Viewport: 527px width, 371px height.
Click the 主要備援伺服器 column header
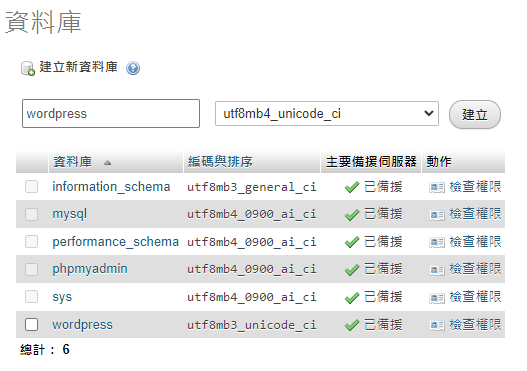click(371, 162)
